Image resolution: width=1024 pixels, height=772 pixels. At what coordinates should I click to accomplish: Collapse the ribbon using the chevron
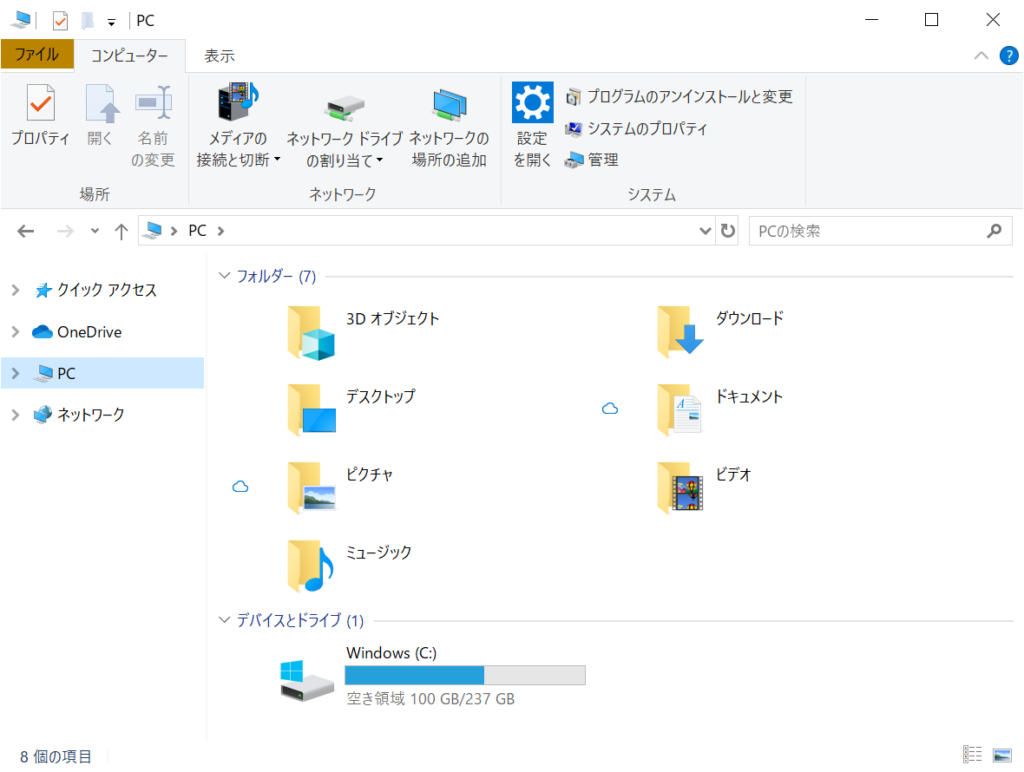tap(981, 56)
